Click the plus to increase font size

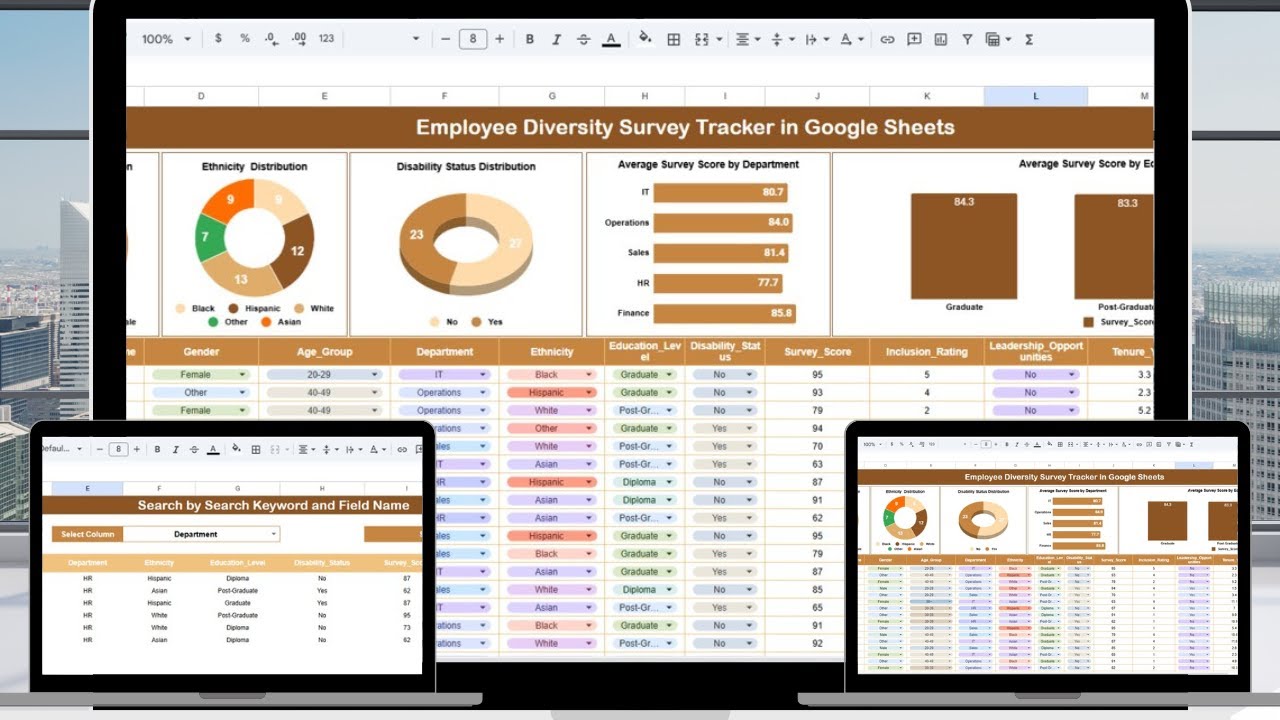click(499, 39)
